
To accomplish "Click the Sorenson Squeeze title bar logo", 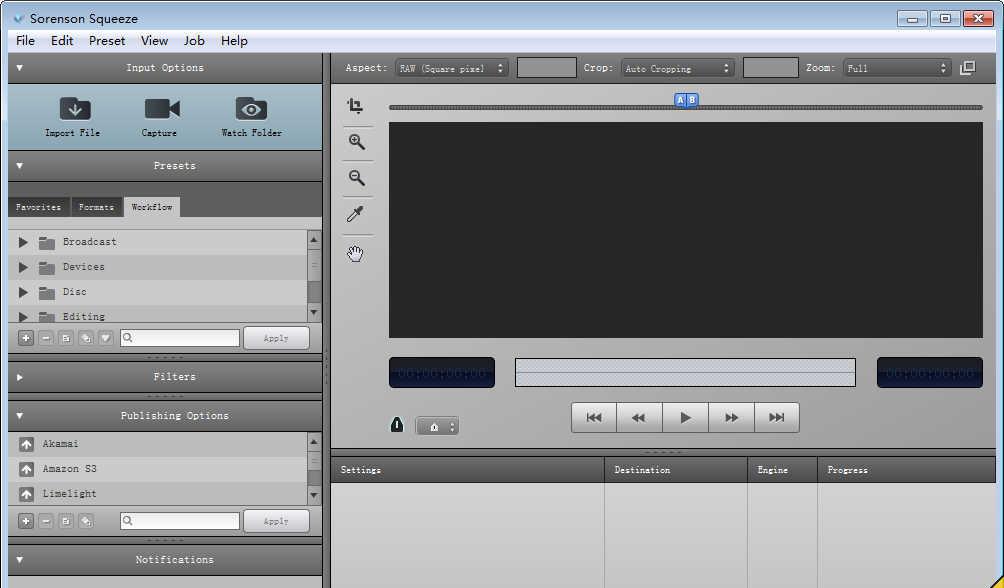I will [19, 19].
